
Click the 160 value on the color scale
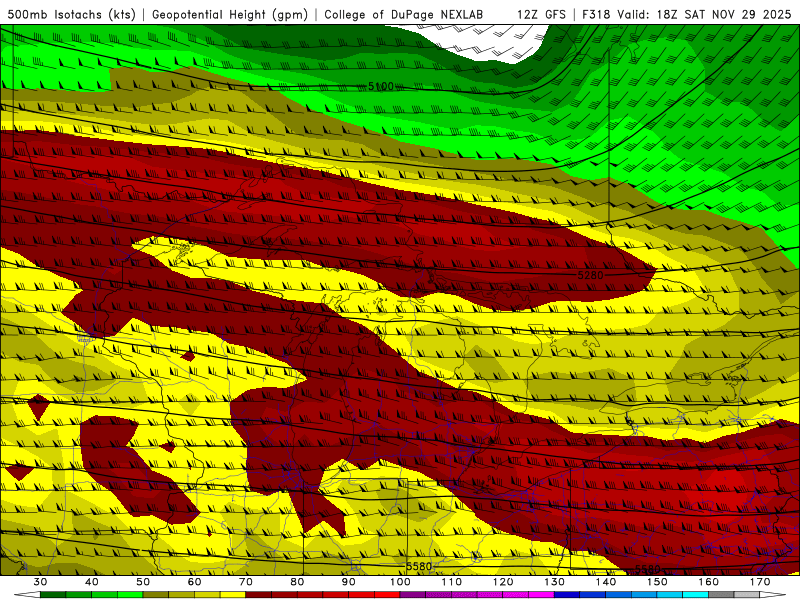[709, 582]
